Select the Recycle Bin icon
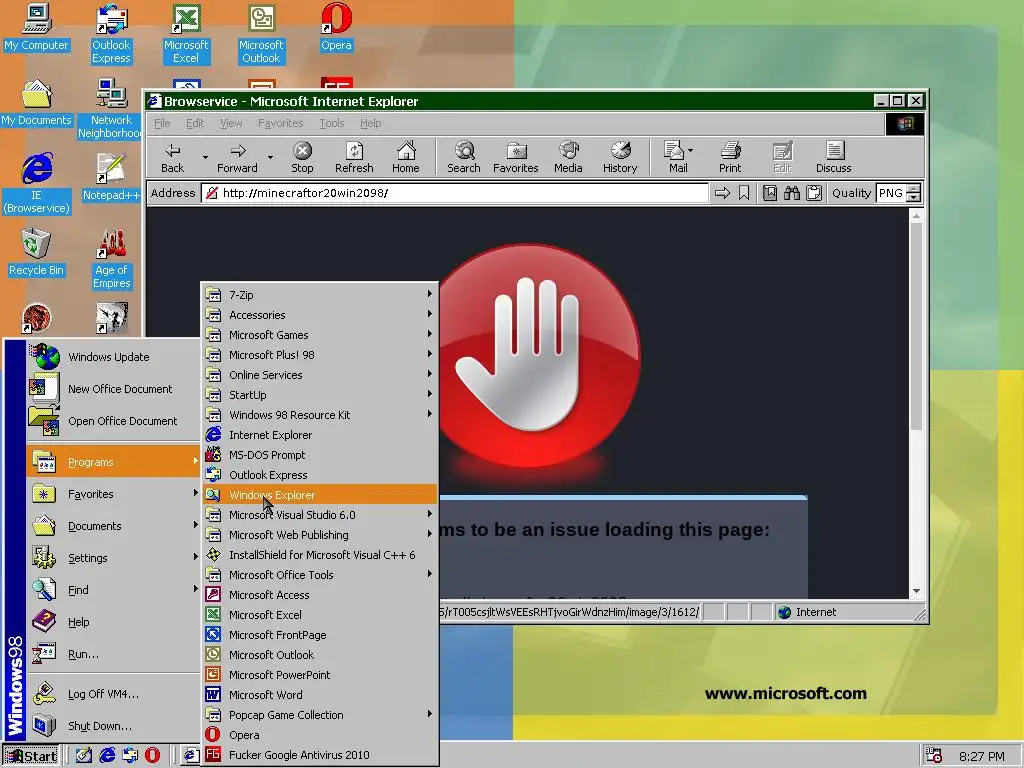 37,253
